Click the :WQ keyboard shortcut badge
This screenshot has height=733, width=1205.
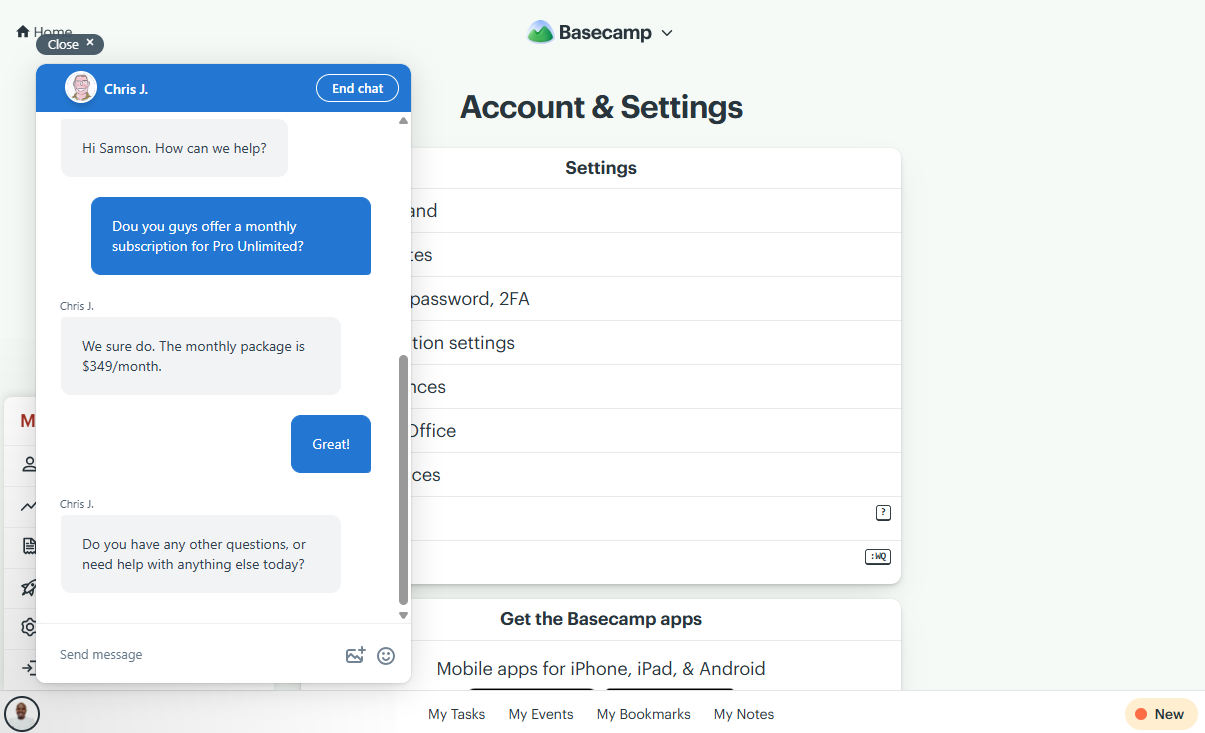point(878,557)
